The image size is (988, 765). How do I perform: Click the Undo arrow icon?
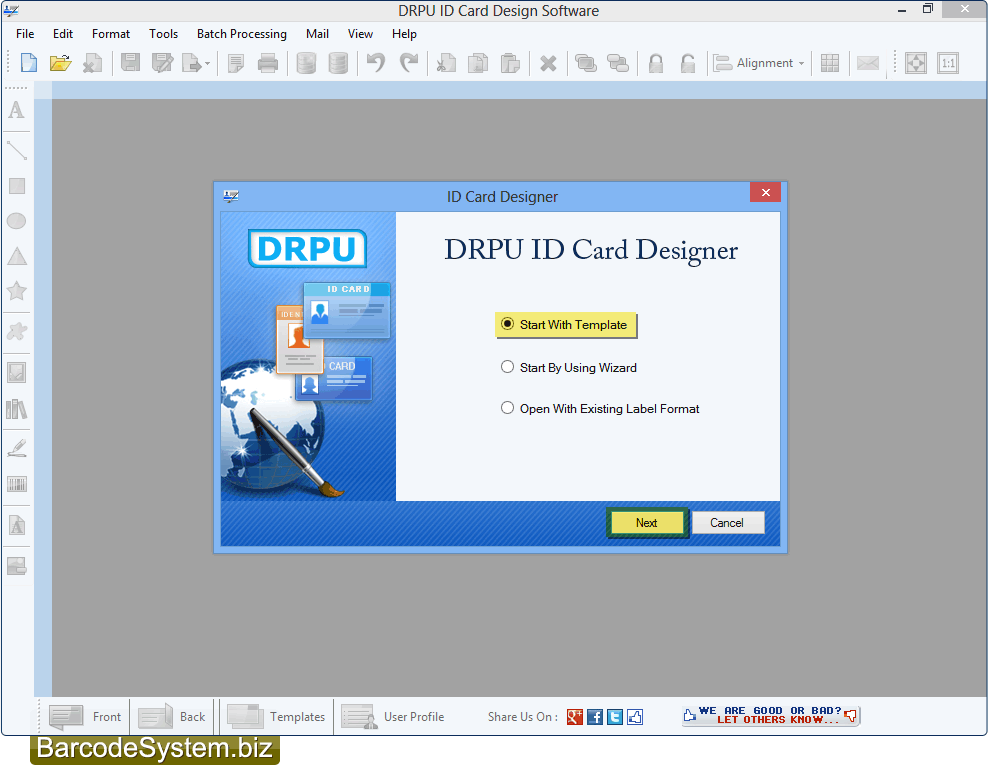pos(376,63)
